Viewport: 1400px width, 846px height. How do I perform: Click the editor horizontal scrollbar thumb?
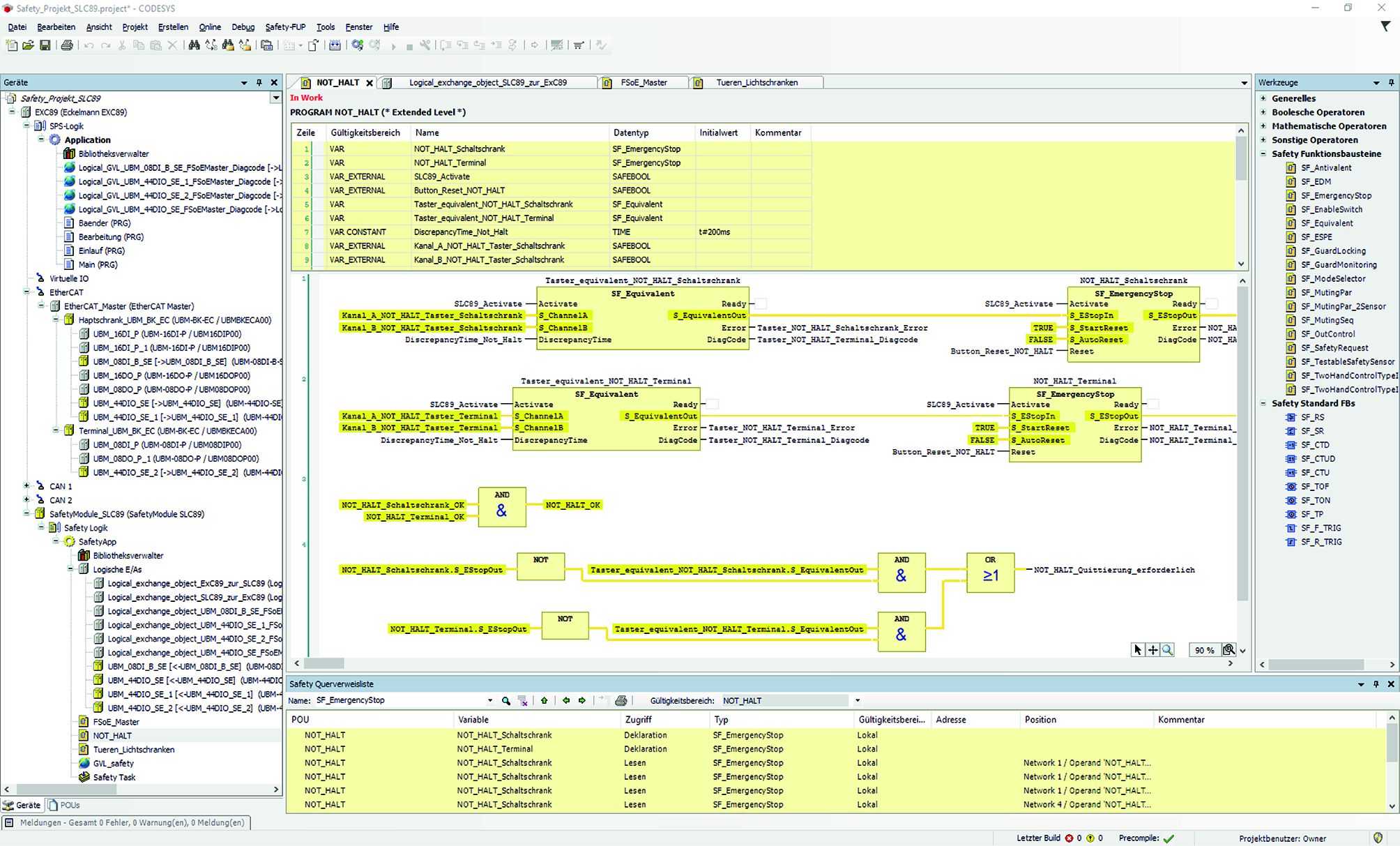pos(324,663)
